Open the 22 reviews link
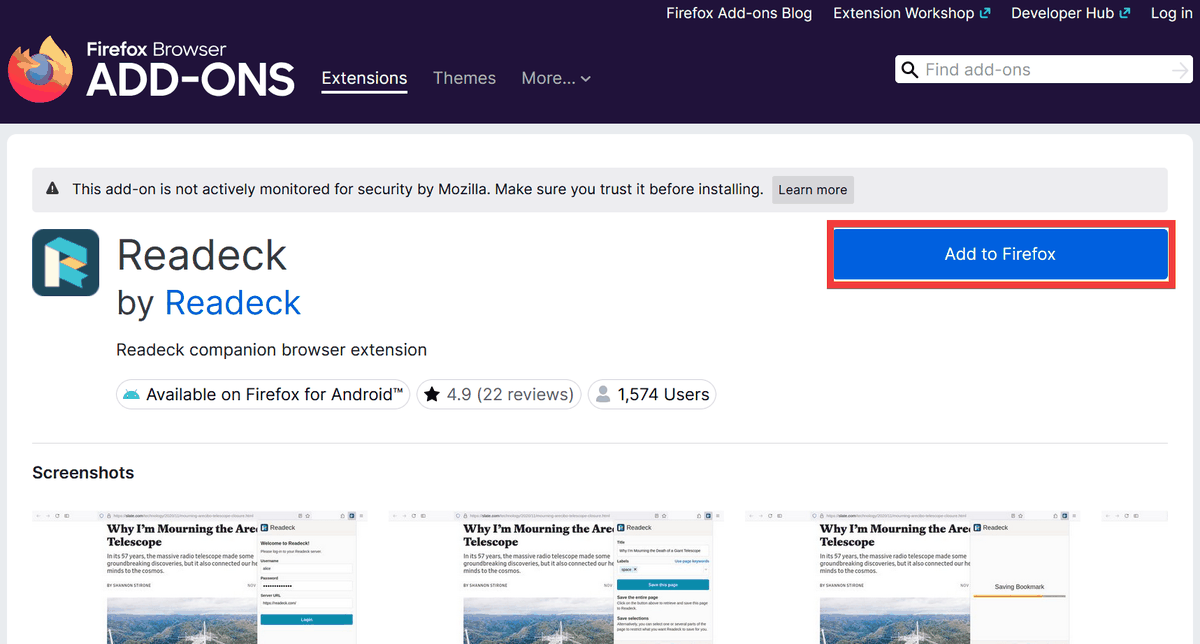This screenshot has width=1200, height=644. (525, 395)
